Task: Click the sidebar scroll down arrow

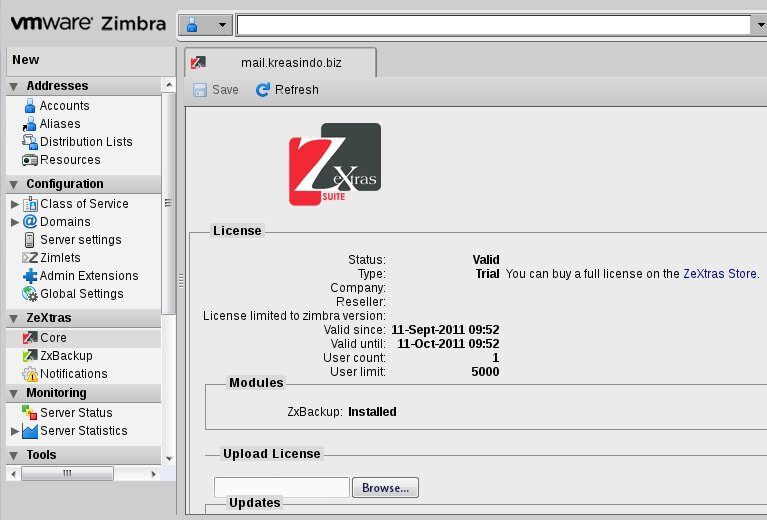Action: pos(169,458)
